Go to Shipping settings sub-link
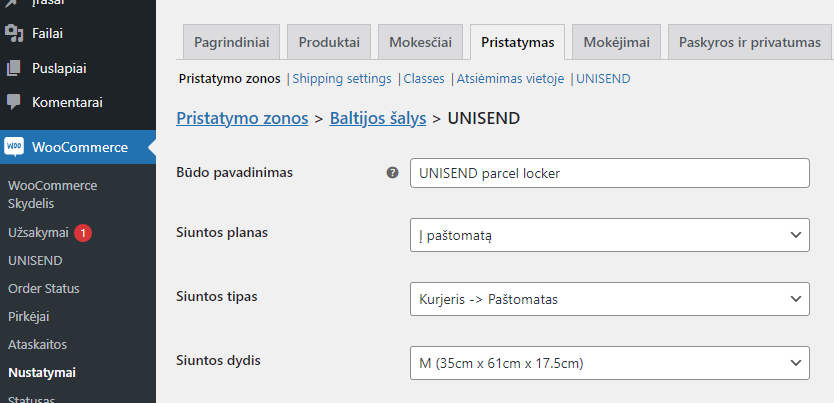Screen dimensions: 834x403 (342, 79)
